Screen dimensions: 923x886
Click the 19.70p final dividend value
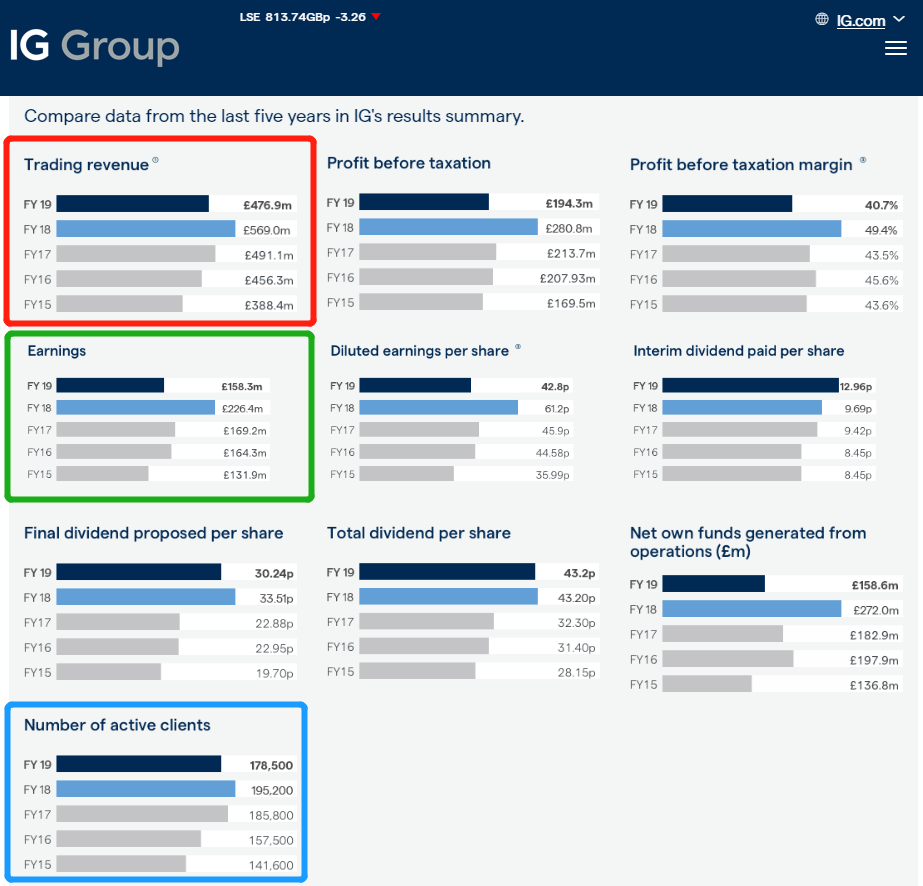click(x=274, y=673)
